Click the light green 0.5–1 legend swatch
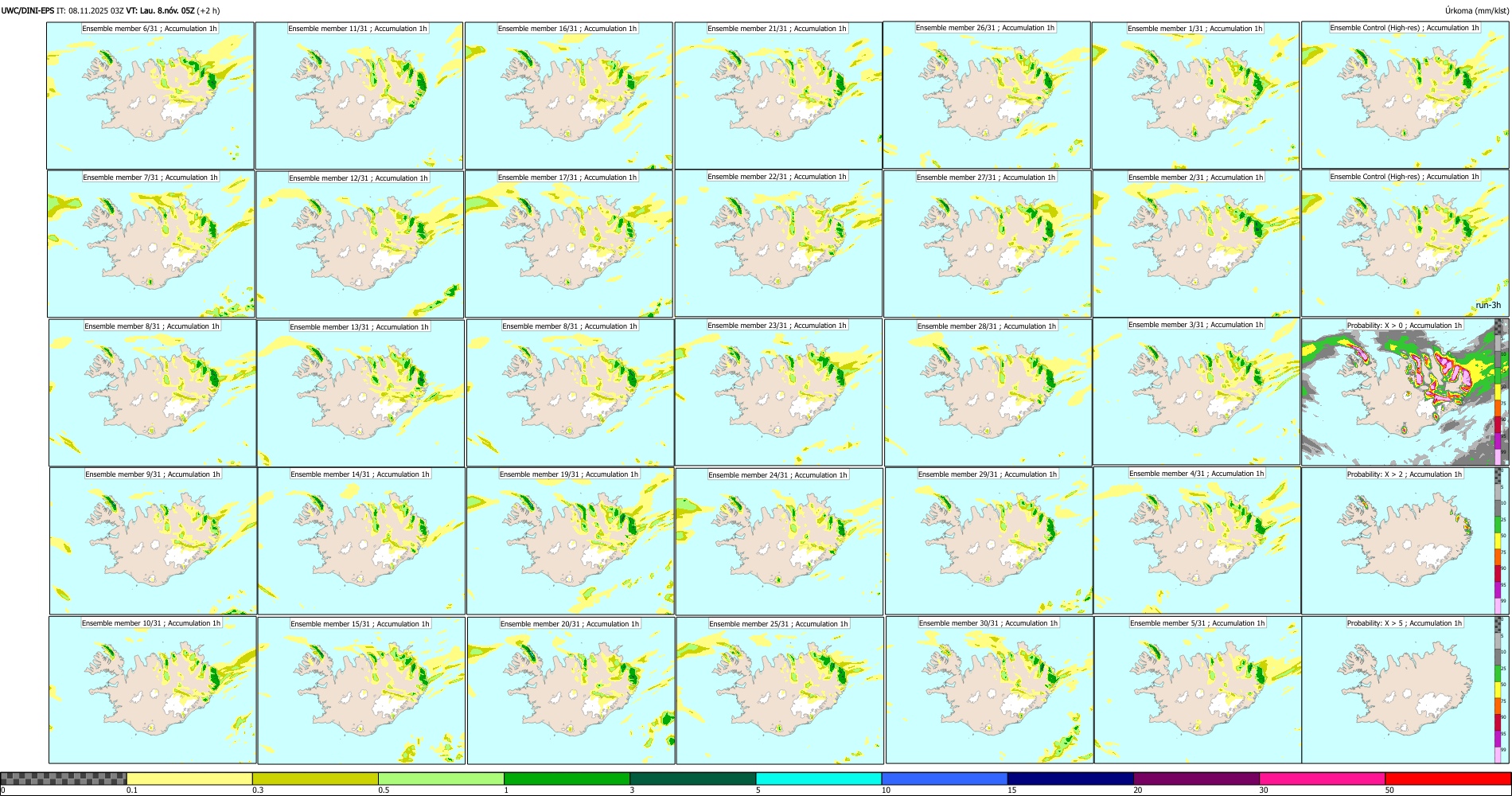Image resolution: width=1512 pixels, height=796 pixels. [441, 778]
